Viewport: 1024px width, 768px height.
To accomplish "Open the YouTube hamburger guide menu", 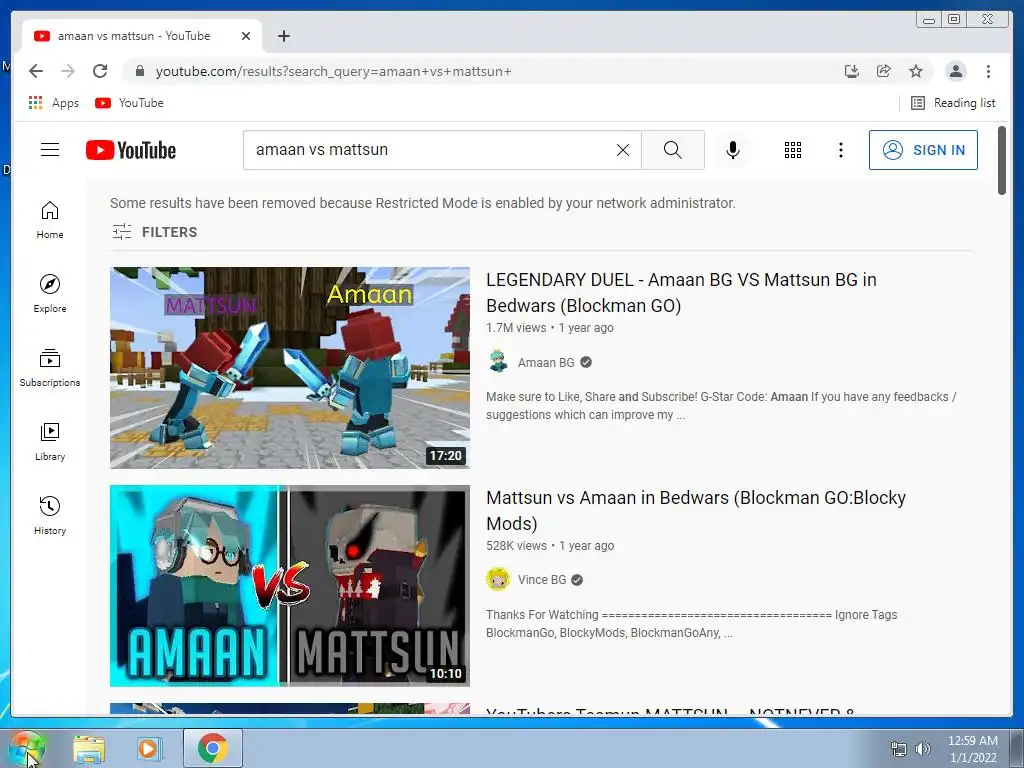I will click(x=50, y=150).
